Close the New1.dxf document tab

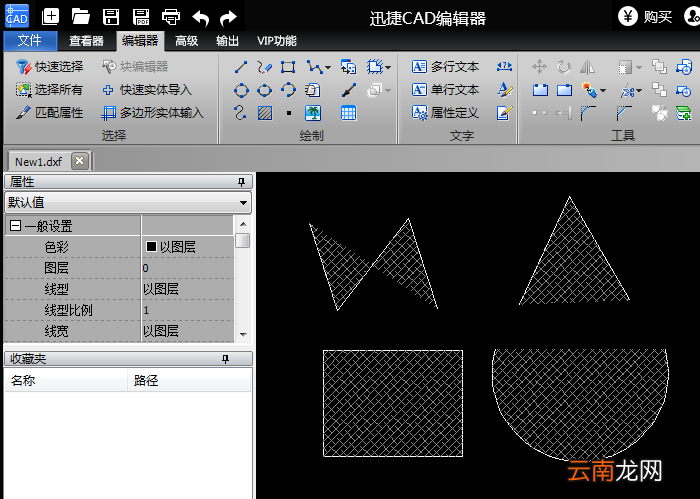pos(79,161)
